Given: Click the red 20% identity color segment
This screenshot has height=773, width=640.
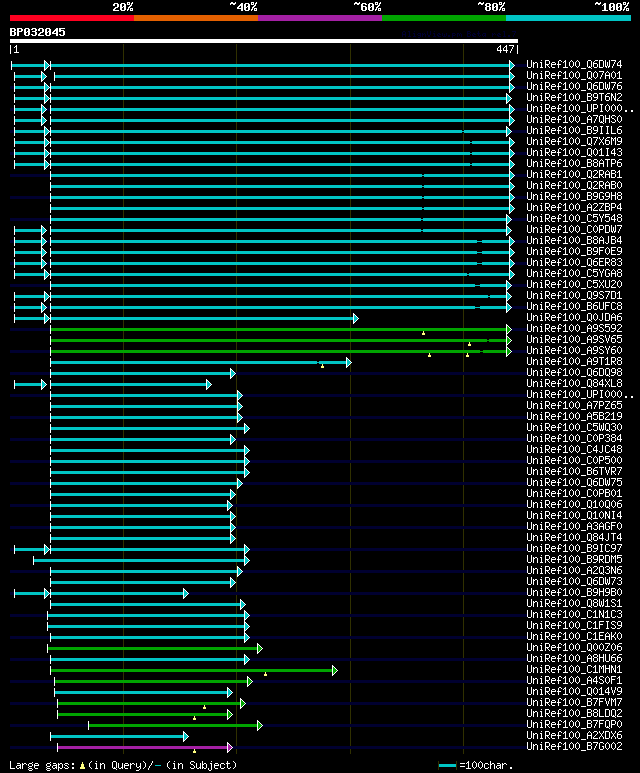Looking at the screenshot, I should coord(72,18).
